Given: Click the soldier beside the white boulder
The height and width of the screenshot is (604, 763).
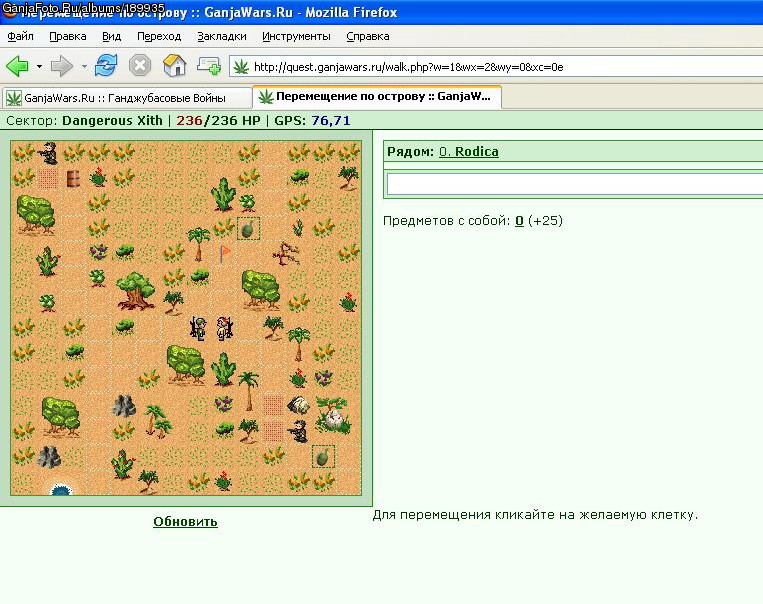Looking at the screenshot, I should 298,431.
